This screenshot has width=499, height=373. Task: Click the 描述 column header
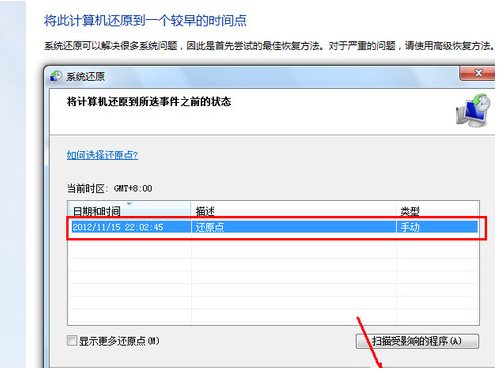click(293, 210)
